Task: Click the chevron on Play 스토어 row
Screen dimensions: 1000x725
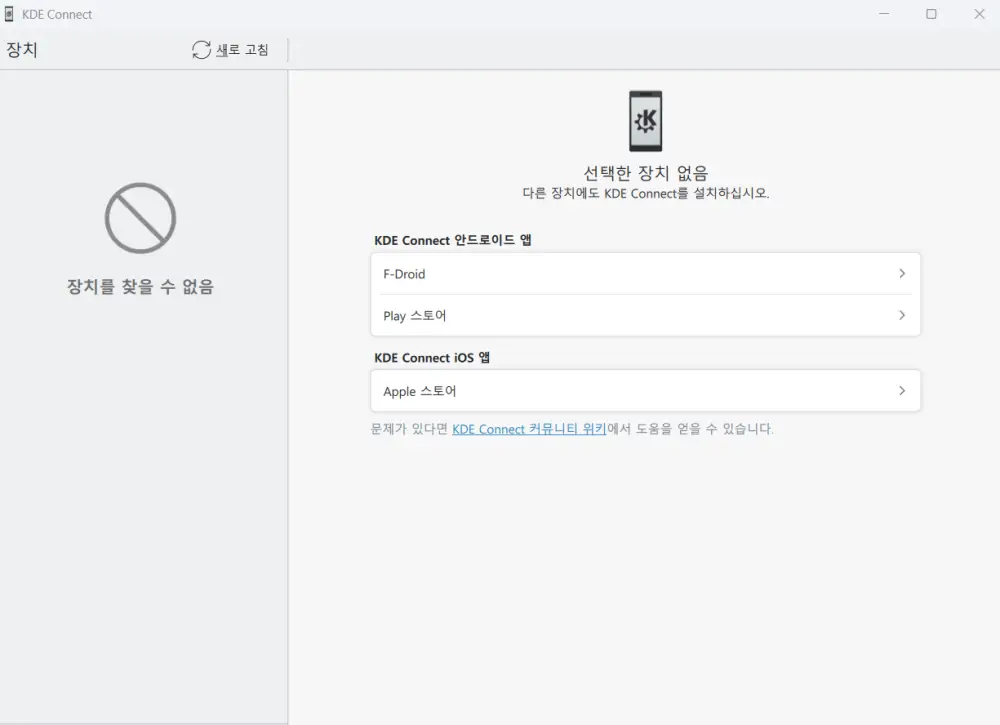Action: click(902, 316)
